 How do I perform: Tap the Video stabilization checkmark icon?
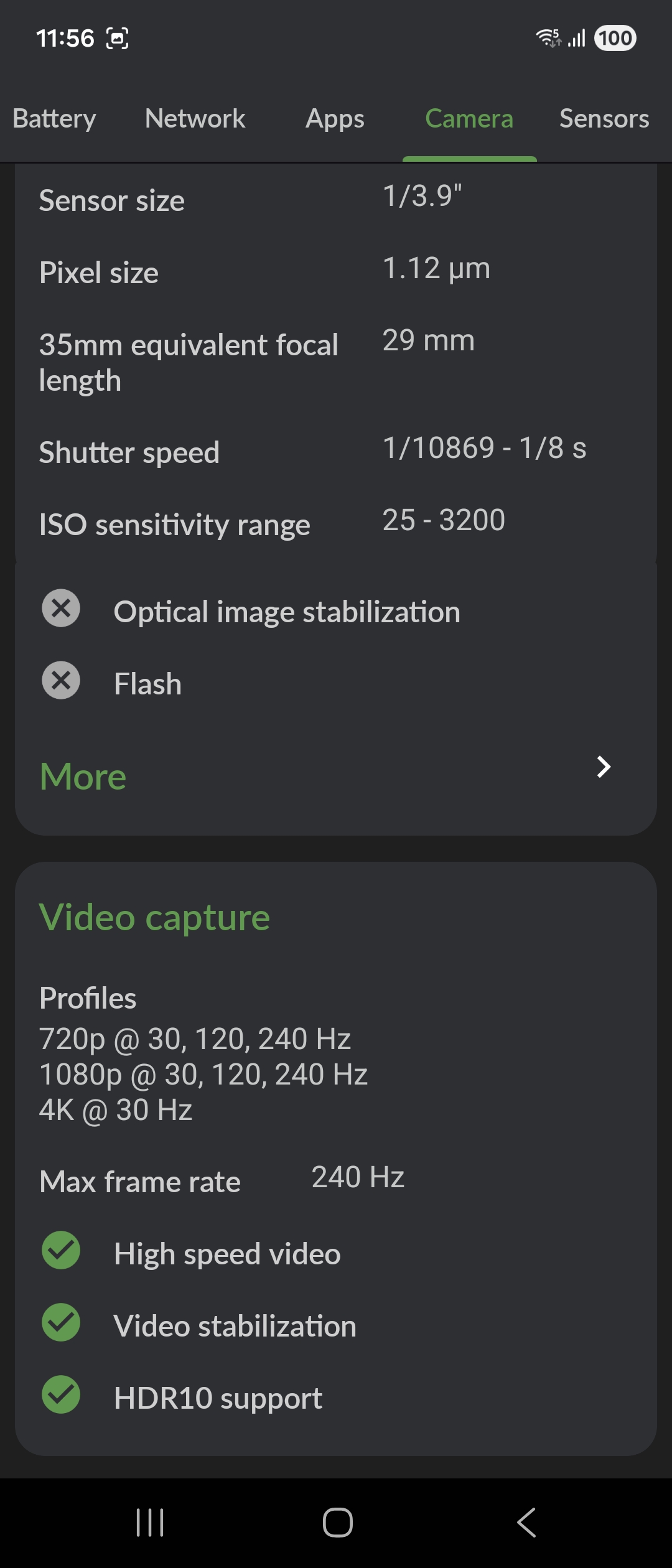(61, 1322)
